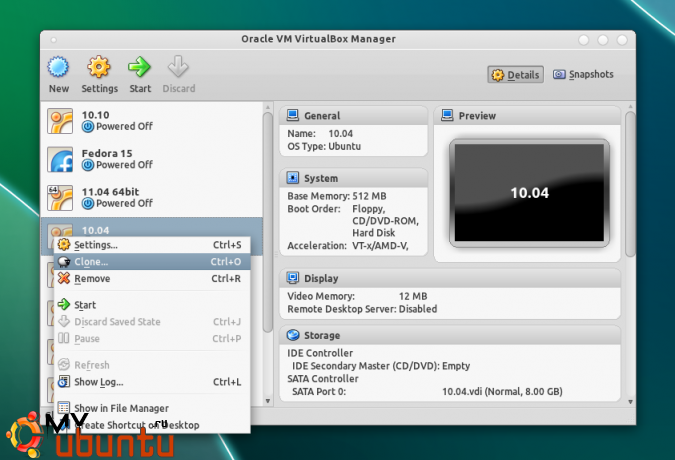Click the Storage disk icon
The image size is (675, 460).
click(x=293, y=335)
